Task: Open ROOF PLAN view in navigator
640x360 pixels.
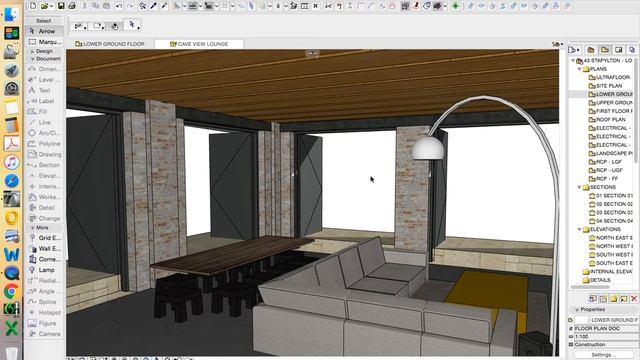Action: (x=611, y=120)
